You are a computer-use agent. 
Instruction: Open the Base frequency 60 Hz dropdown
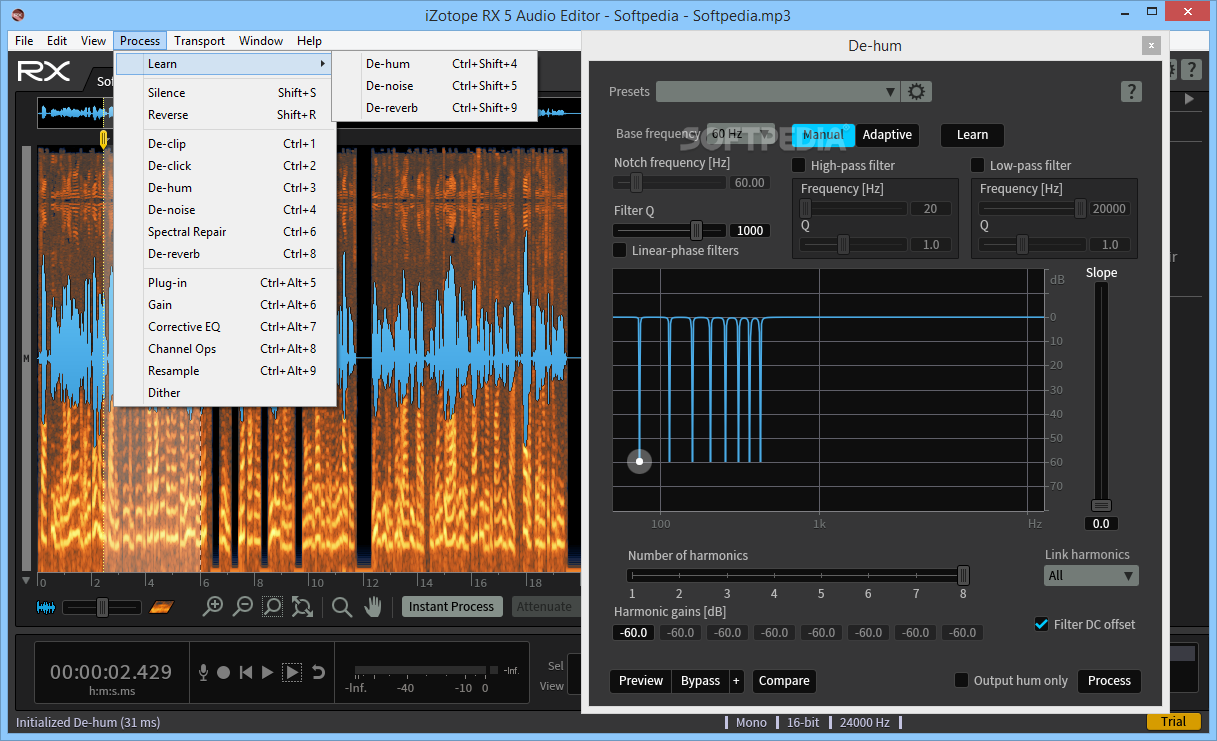point(741,133)
